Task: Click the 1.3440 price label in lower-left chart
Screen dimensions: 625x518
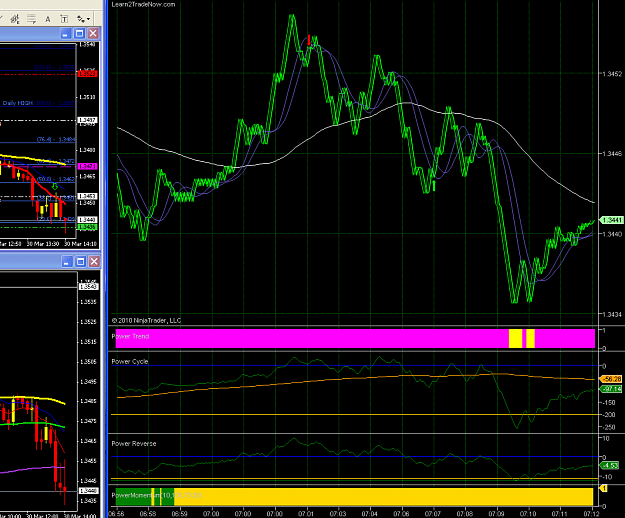Action: (x=88, y=491)
